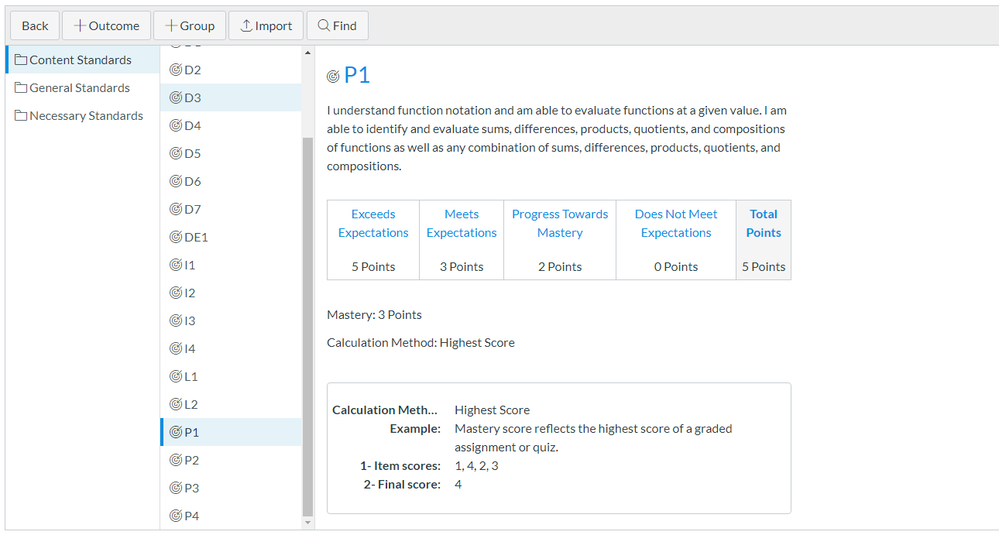This screenshot has height=538, width=999.
Task: Select outcome P2 from the list
Action: tap(192, 460)
